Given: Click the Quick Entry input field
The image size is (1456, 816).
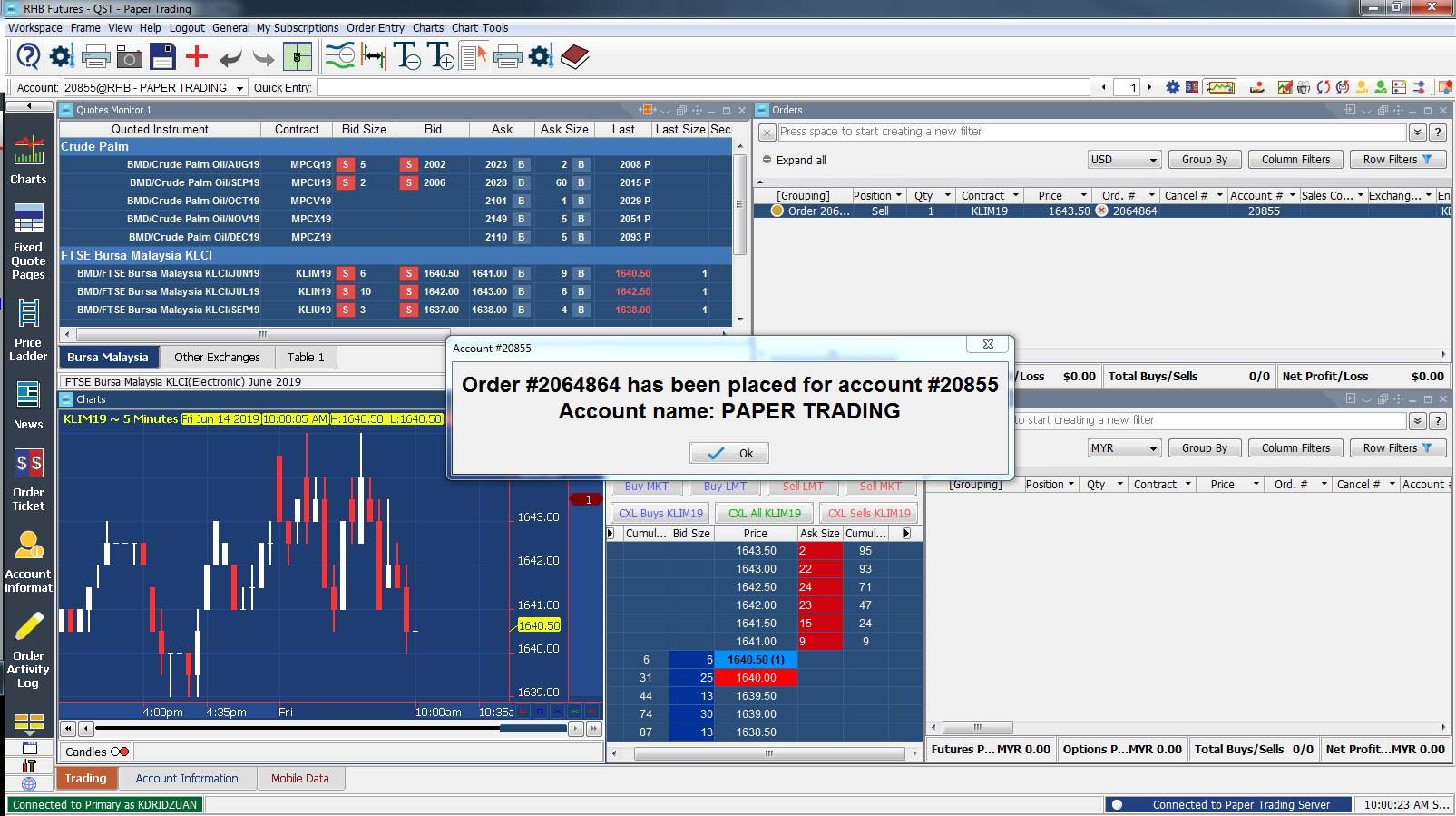Looking at the screenshot, I should click(x=703, y=87).
